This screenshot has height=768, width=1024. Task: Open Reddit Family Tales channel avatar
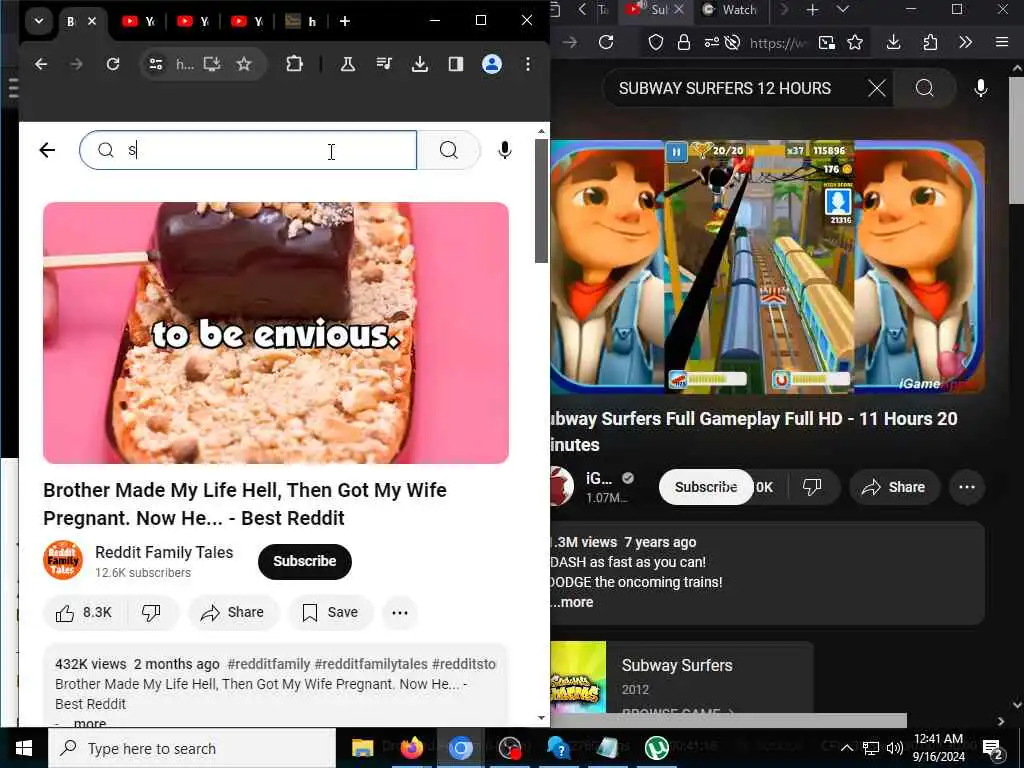[x=63, y=560]
